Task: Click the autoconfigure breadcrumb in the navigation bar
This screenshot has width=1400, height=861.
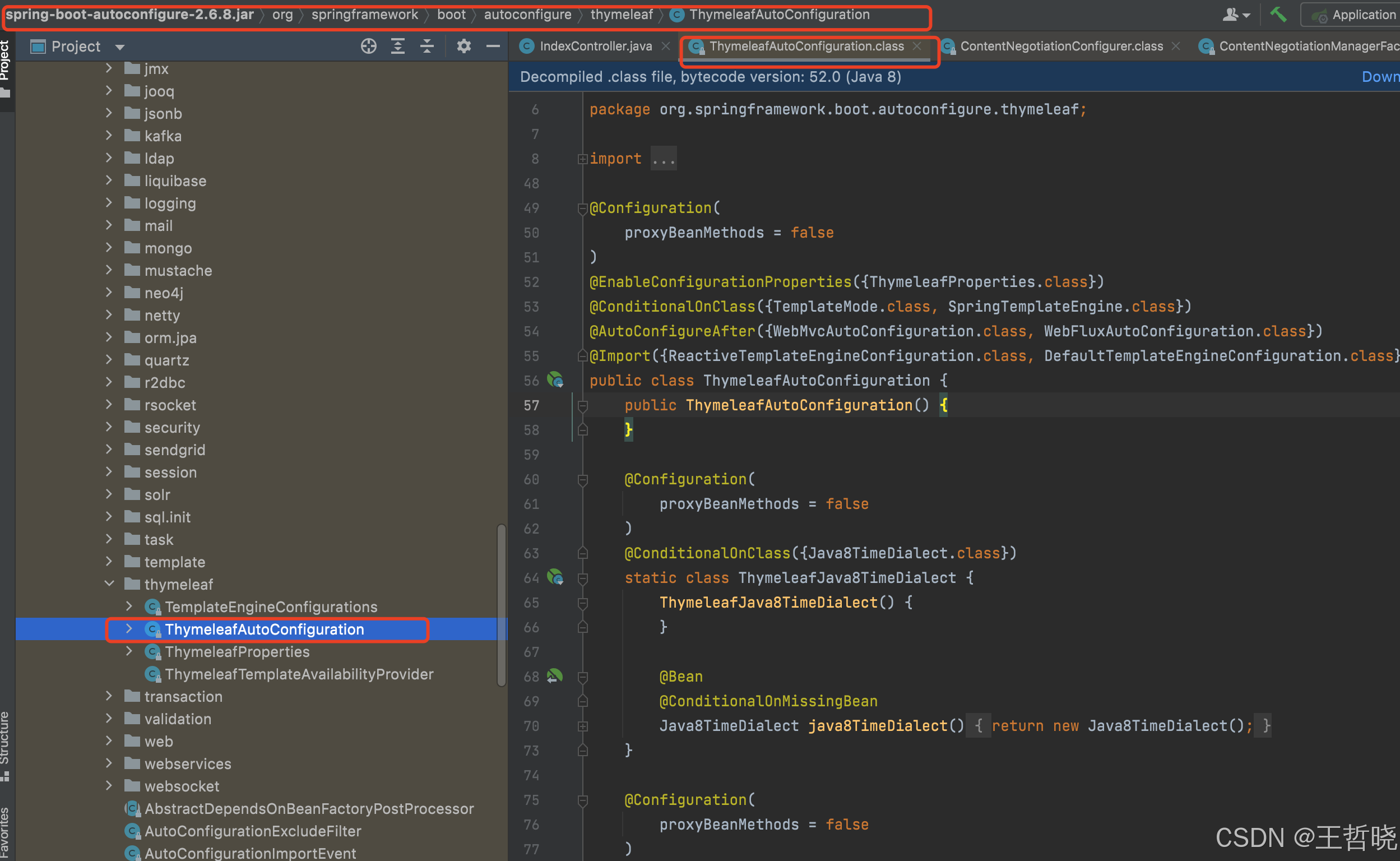Action: coord(527,14)
